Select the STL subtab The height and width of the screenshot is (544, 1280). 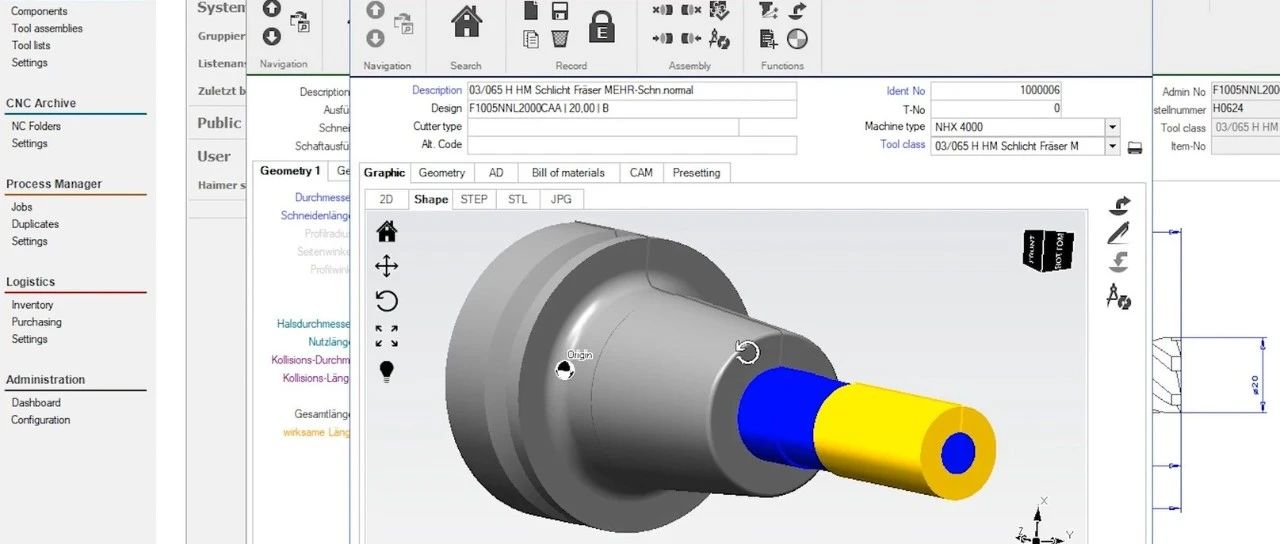(517, 199)
